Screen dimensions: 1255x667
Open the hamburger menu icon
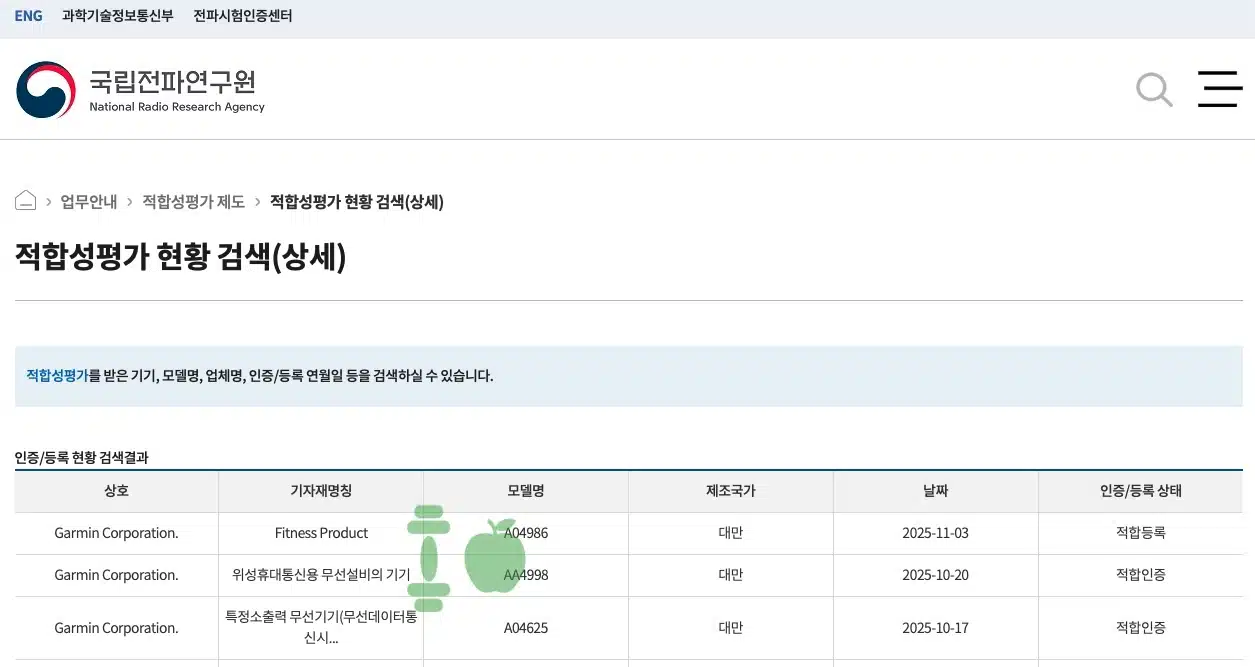coord(1220,90)
